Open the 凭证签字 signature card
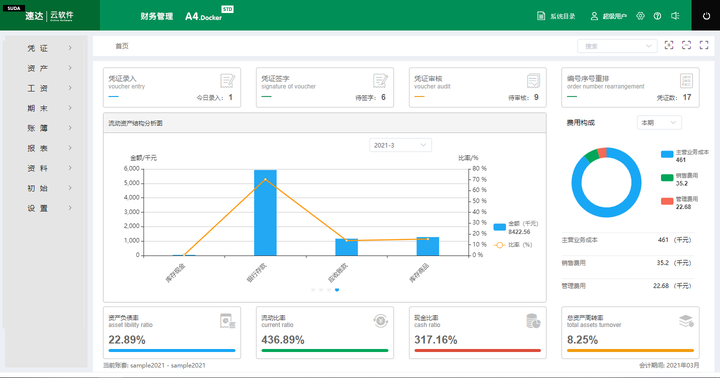720x378 pixels. tap(325, 88)
